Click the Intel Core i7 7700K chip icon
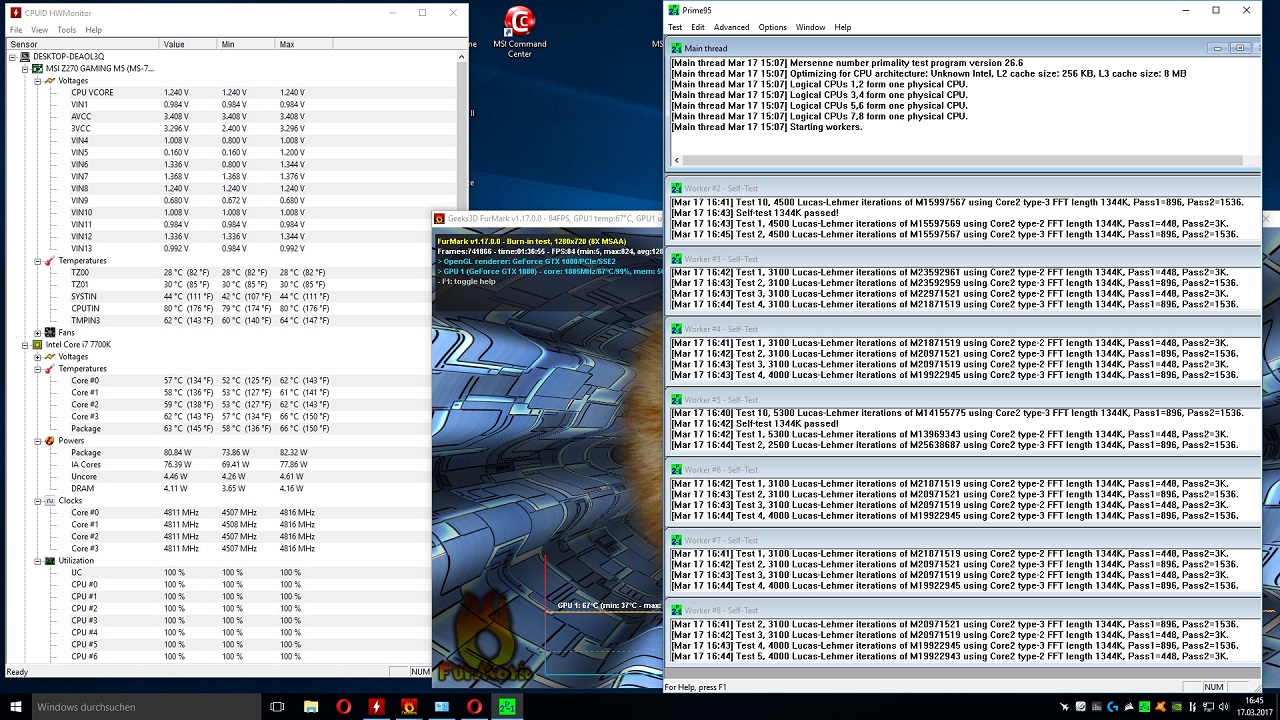Image resolution: width=1280 pixels, height=720 pixels. pyautogui.click(x=38, y=344)
